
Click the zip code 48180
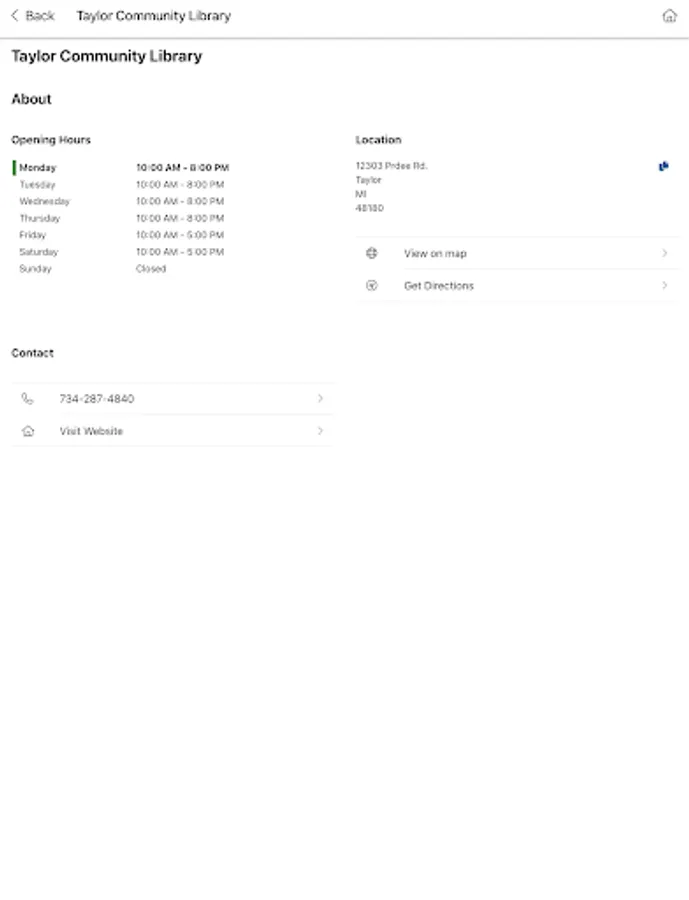coord(369,208)
